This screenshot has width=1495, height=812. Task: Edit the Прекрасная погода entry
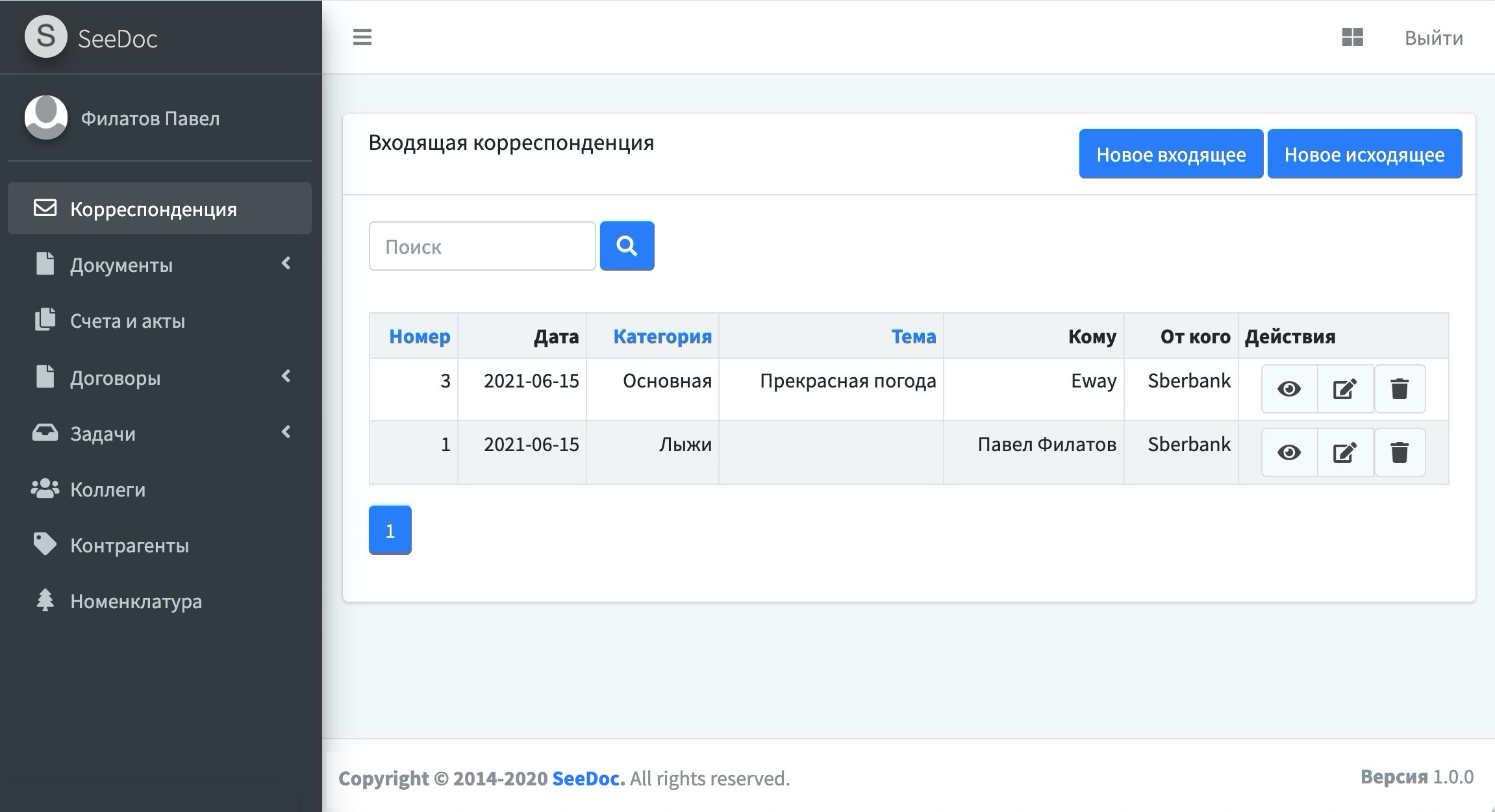(x=1345, y=389)
